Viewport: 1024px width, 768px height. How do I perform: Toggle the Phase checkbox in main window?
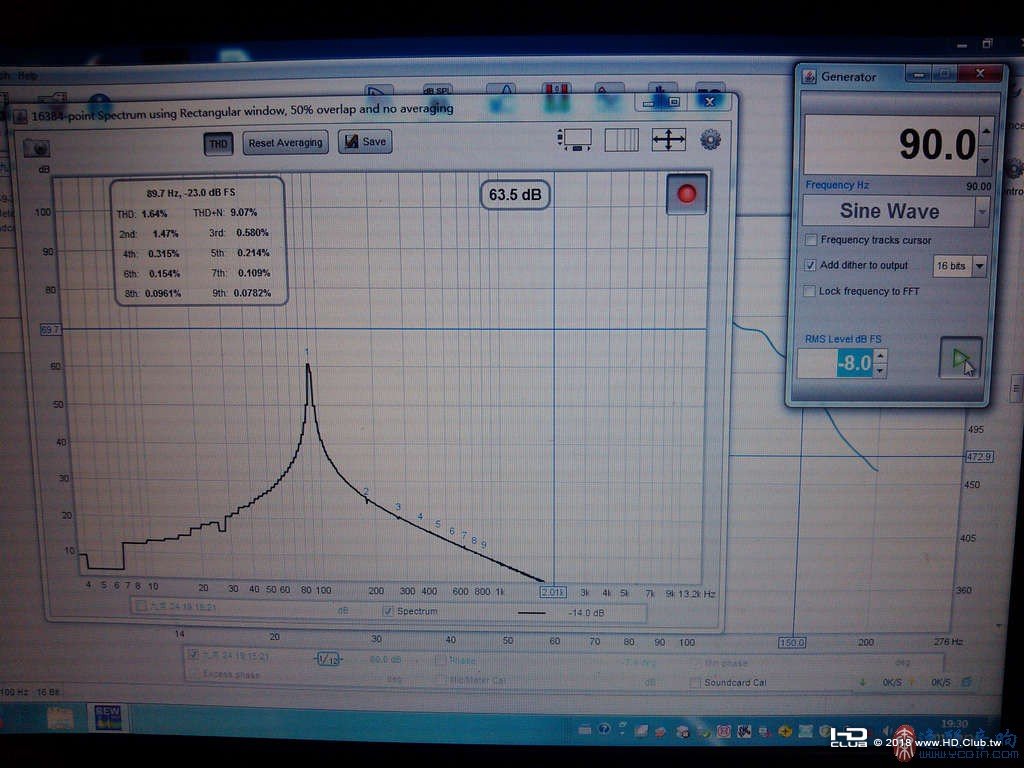click(441, 660)
